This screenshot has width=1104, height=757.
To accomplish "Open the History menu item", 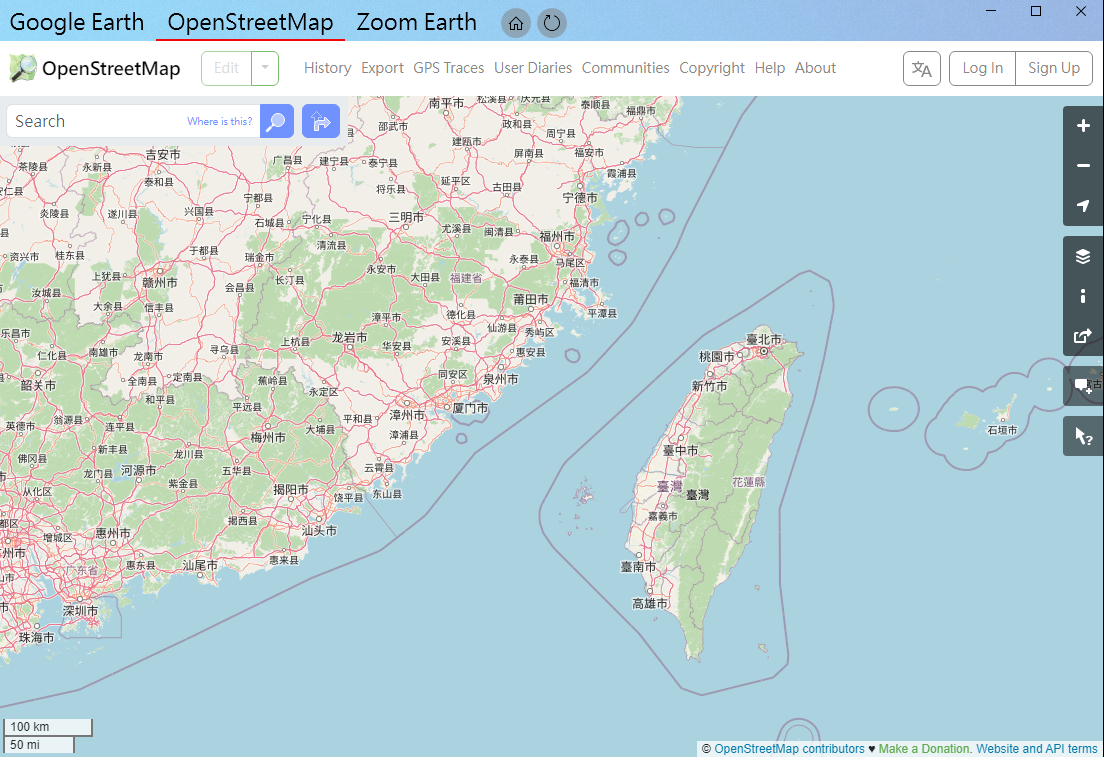I will (x=327, y=68).
